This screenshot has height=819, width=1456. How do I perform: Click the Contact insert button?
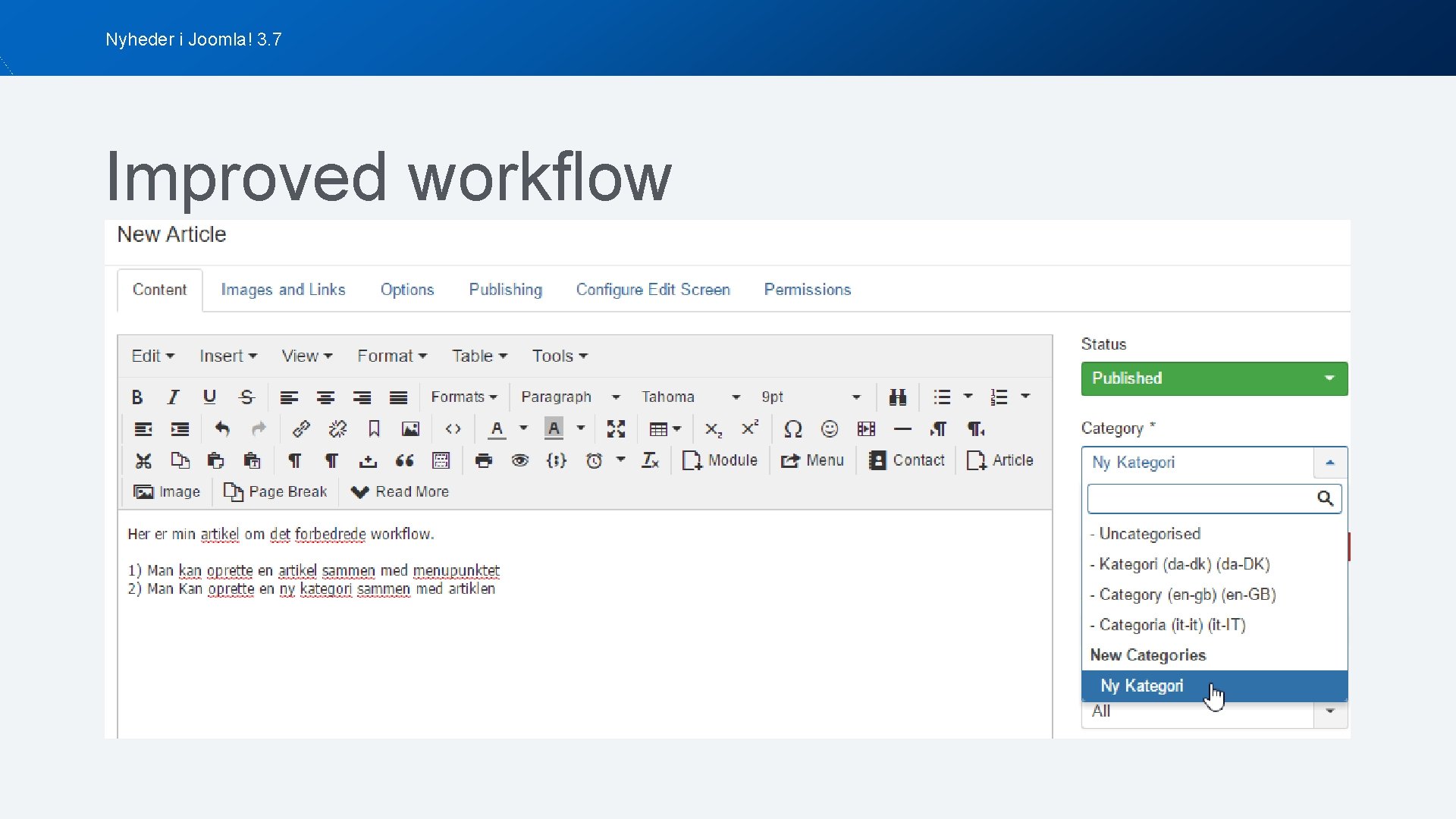[907, 461]
